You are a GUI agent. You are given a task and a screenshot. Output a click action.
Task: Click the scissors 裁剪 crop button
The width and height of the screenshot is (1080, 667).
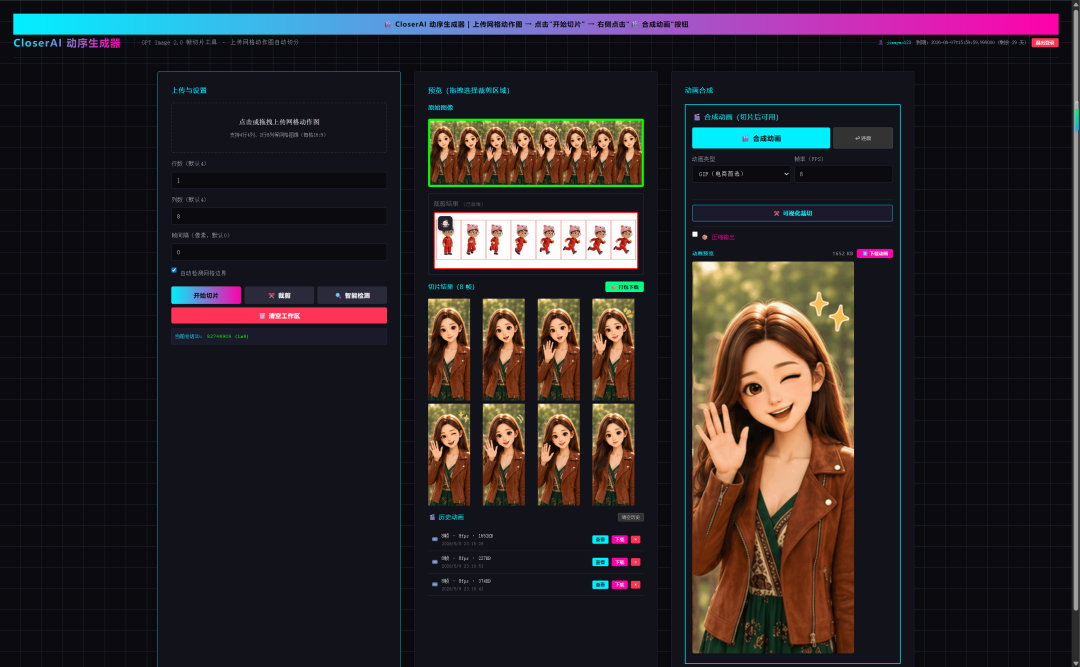[279, 295]
